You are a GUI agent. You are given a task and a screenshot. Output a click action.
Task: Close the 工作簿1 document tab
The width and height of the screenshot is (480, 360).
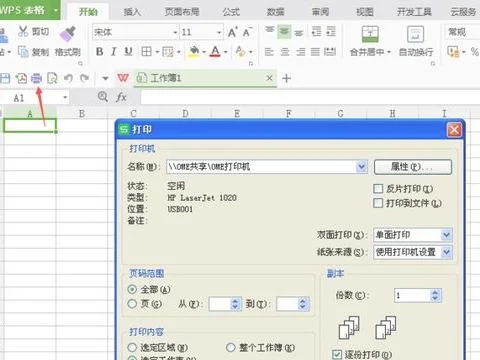coord(269,78)
